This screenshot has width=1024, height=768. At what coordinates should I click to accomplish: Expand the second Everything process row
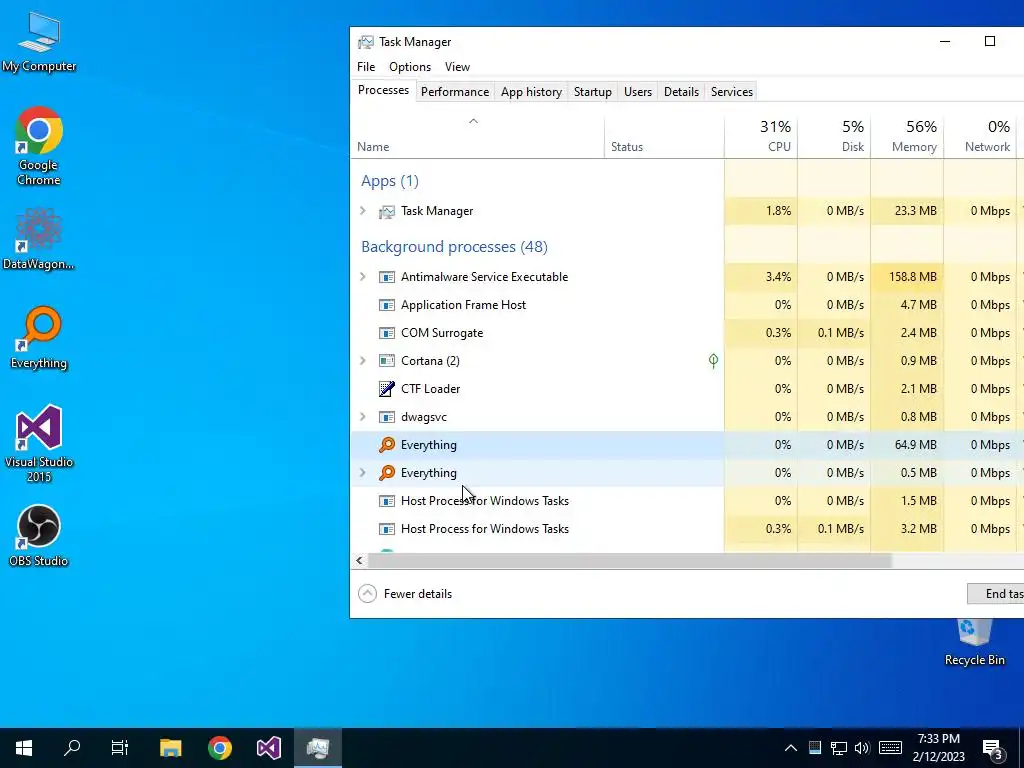[363, 473]
